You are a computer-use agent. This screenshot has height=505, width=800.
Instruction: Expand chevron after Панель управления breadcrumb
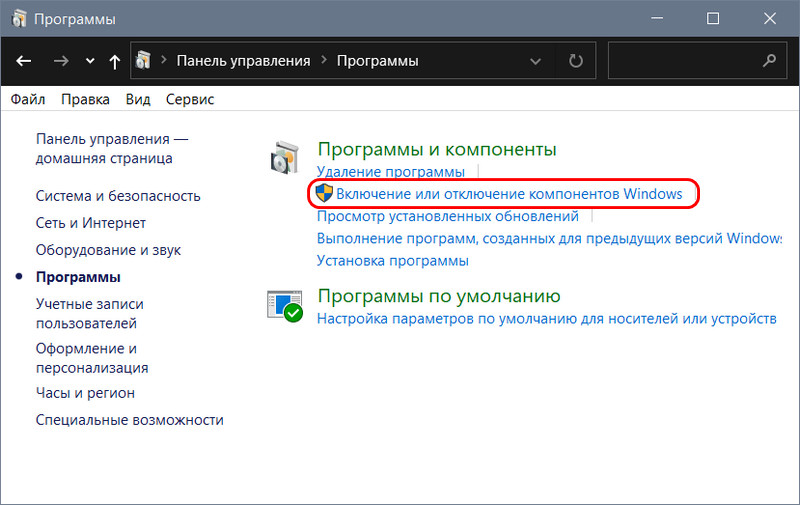[324, 60]
